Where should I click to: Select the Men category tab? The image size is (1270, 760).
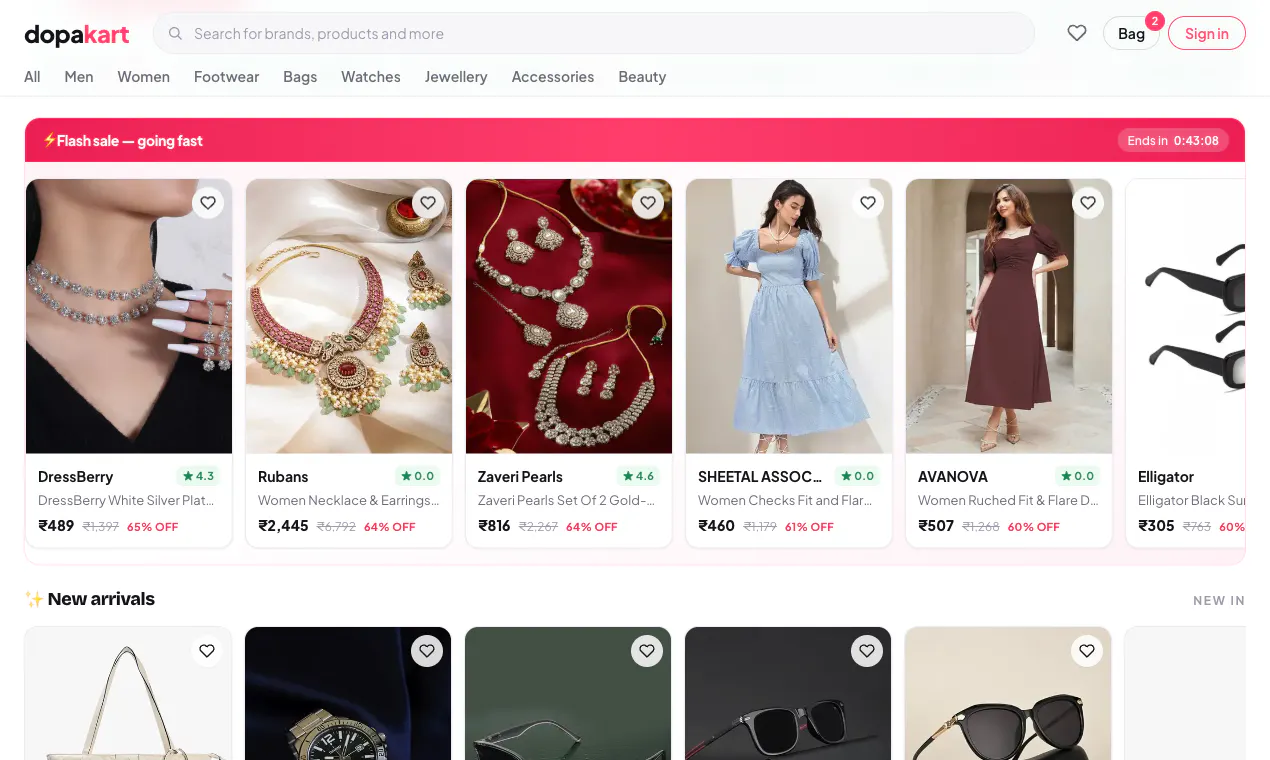coord(79,77)
